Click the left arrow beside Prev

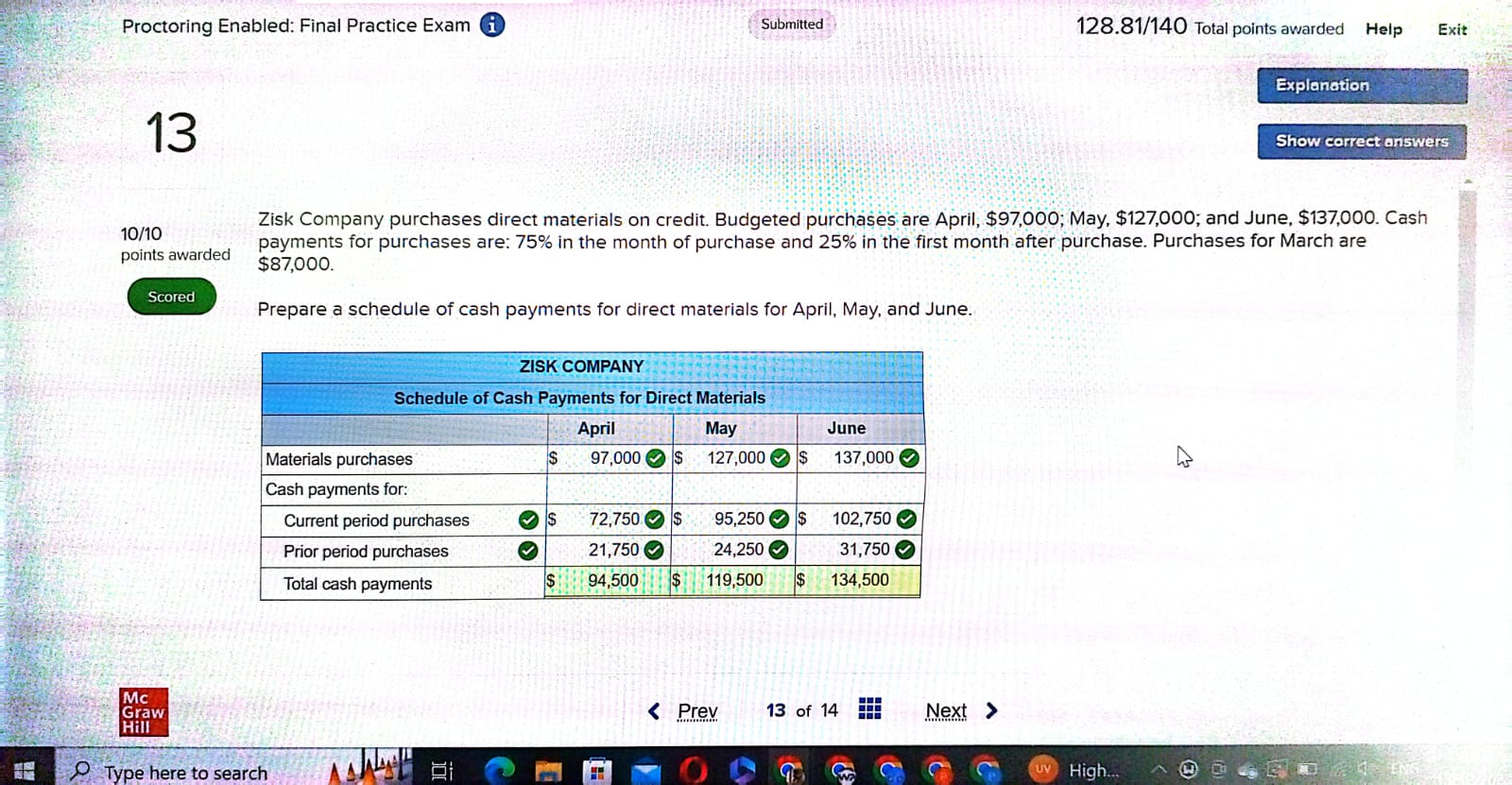654,710
